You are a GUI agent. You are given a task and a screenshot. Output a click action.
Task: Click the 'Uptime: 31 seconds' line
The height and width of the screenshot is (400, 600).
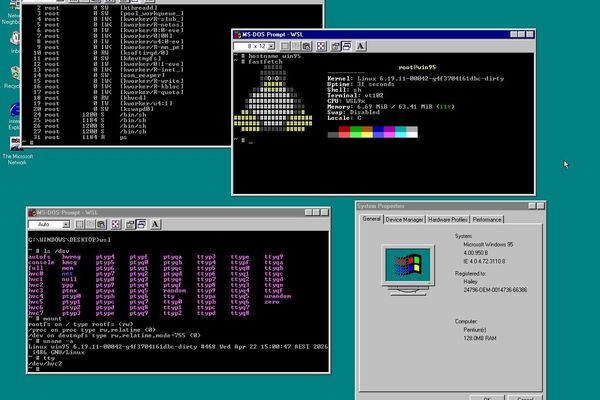[360, 84]
